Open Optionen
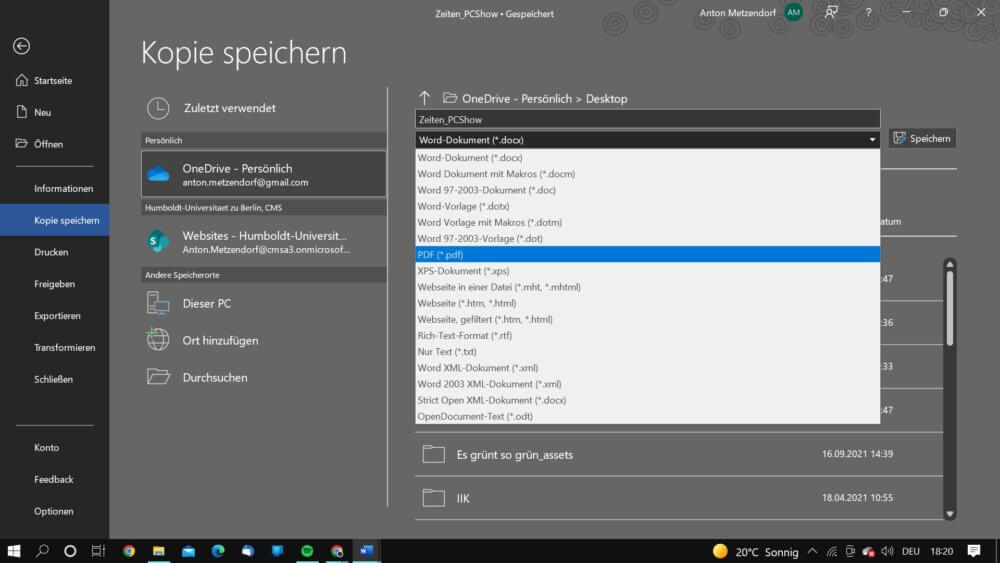 [x=54, y=511]
